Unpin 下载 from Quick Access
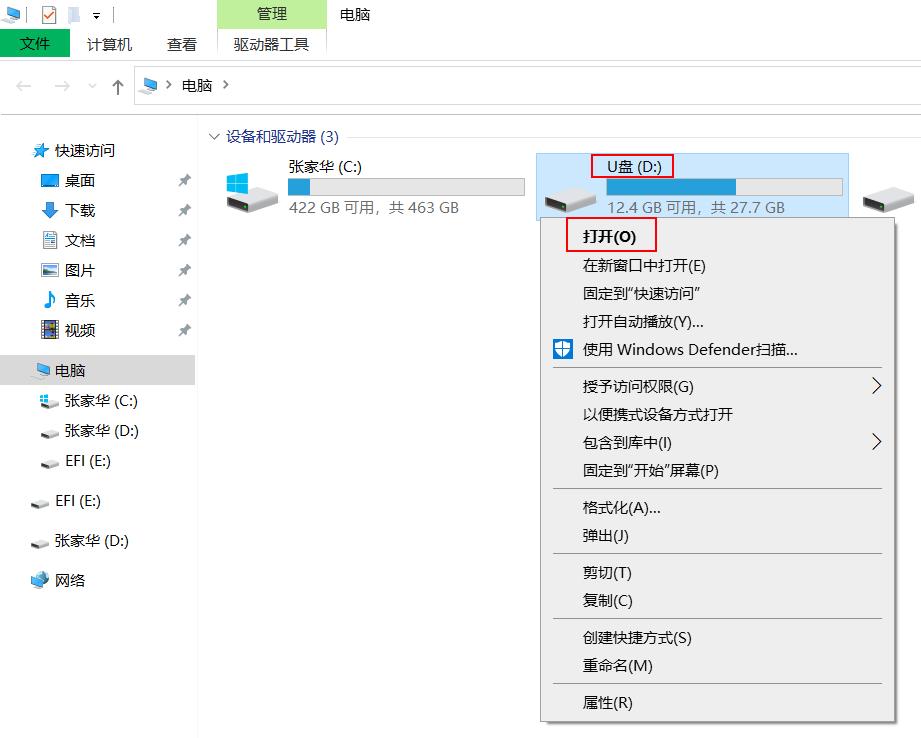The width and height of the screenshot is (921, 738). (183, 210)
